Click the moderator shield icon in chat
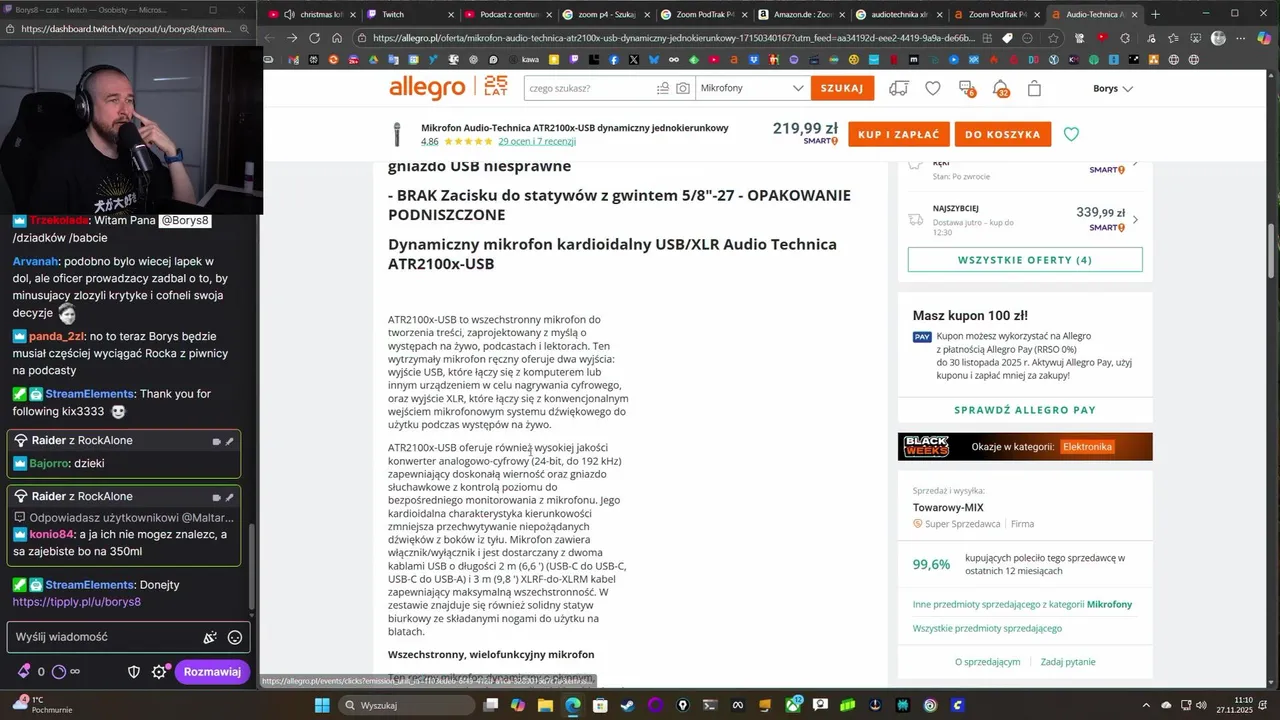The width and height of the screenshot is (1280, 720). coord(134,672)
